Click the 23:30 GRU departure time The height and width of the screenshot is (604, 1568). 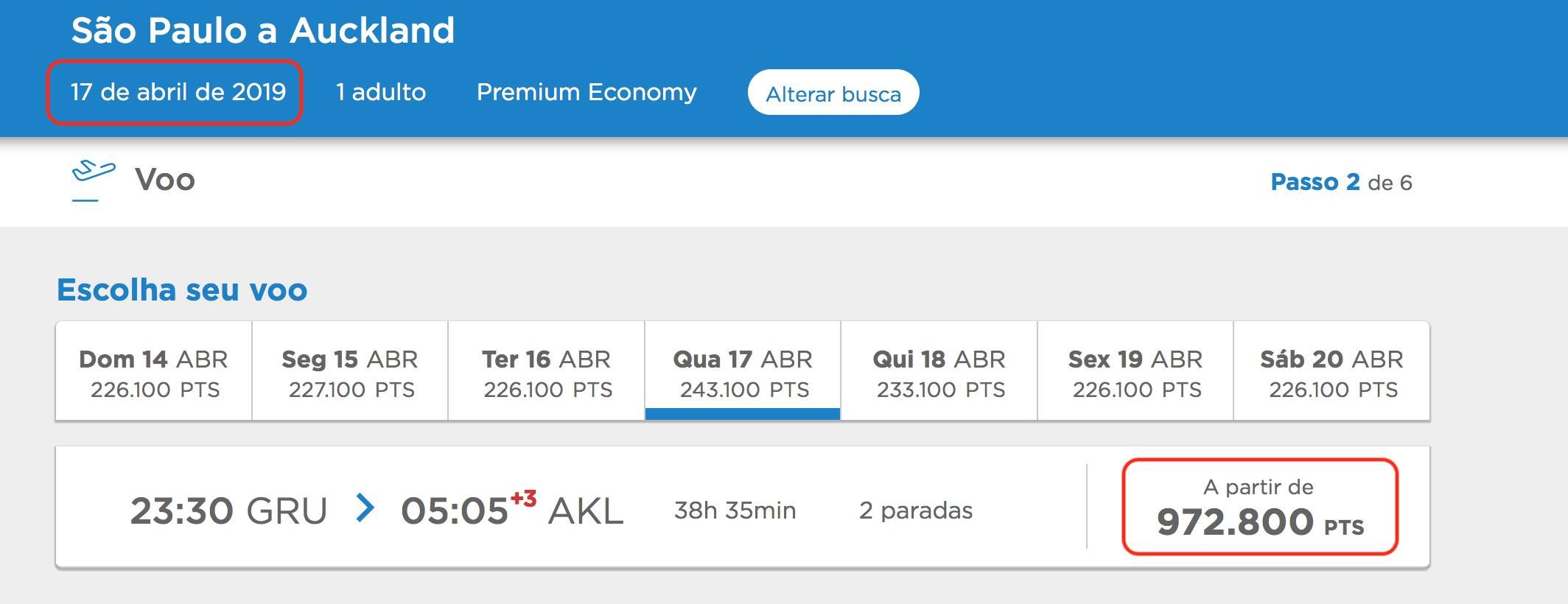pos(228,510)
